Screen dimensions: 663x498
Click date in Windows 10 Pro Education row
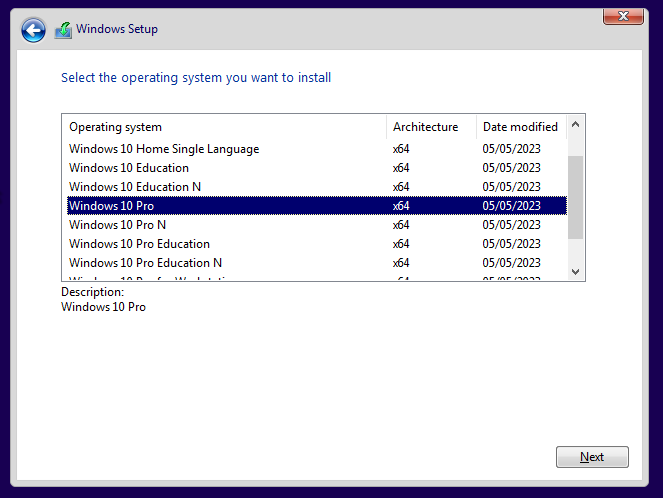click(x=511, y=244)
